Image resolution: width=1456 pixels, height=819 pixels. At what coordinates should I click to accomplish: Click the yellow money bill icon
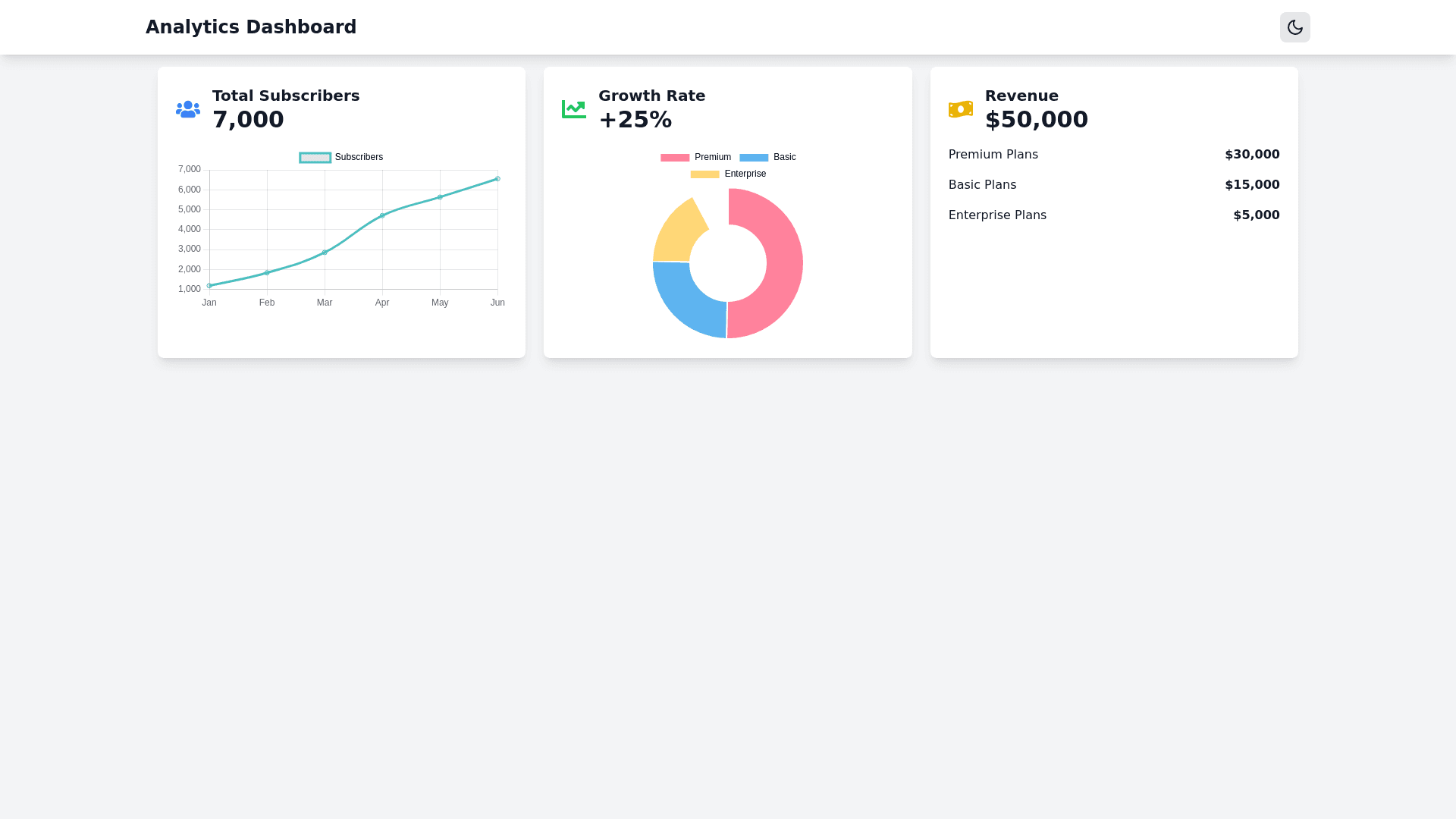click(x=960, y=109)
